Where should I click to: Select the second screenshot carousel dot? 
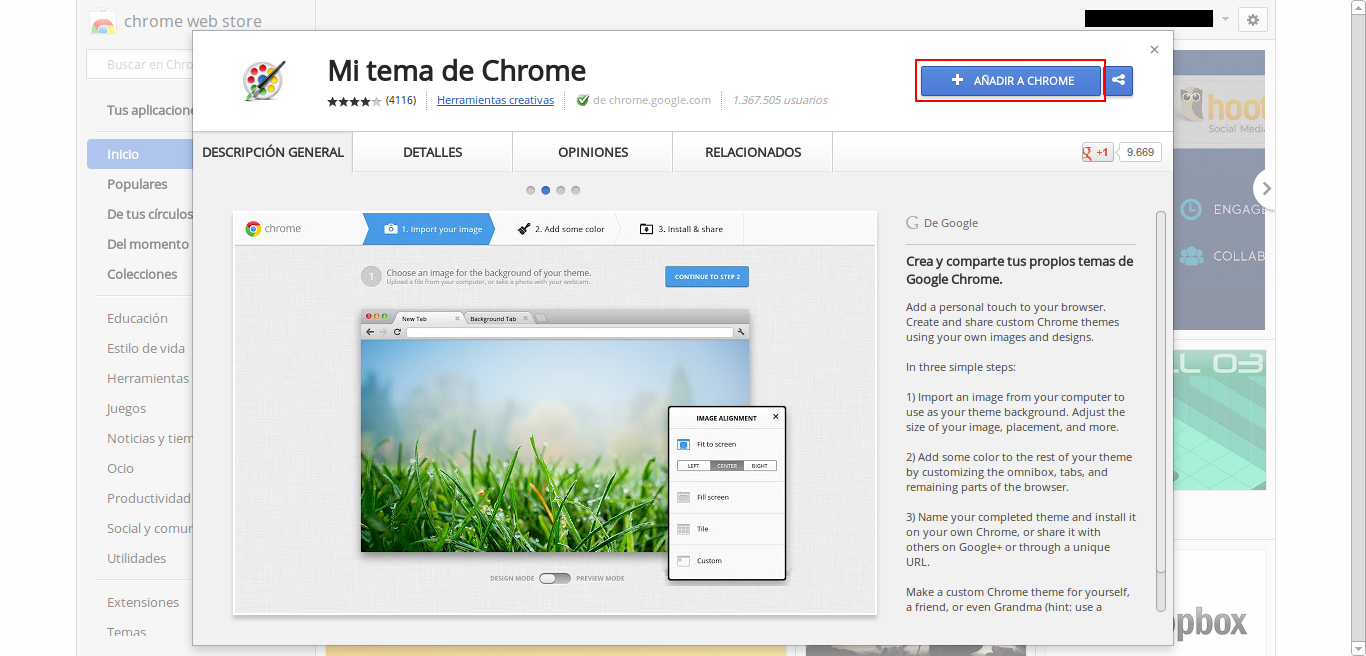click(546, 190)
